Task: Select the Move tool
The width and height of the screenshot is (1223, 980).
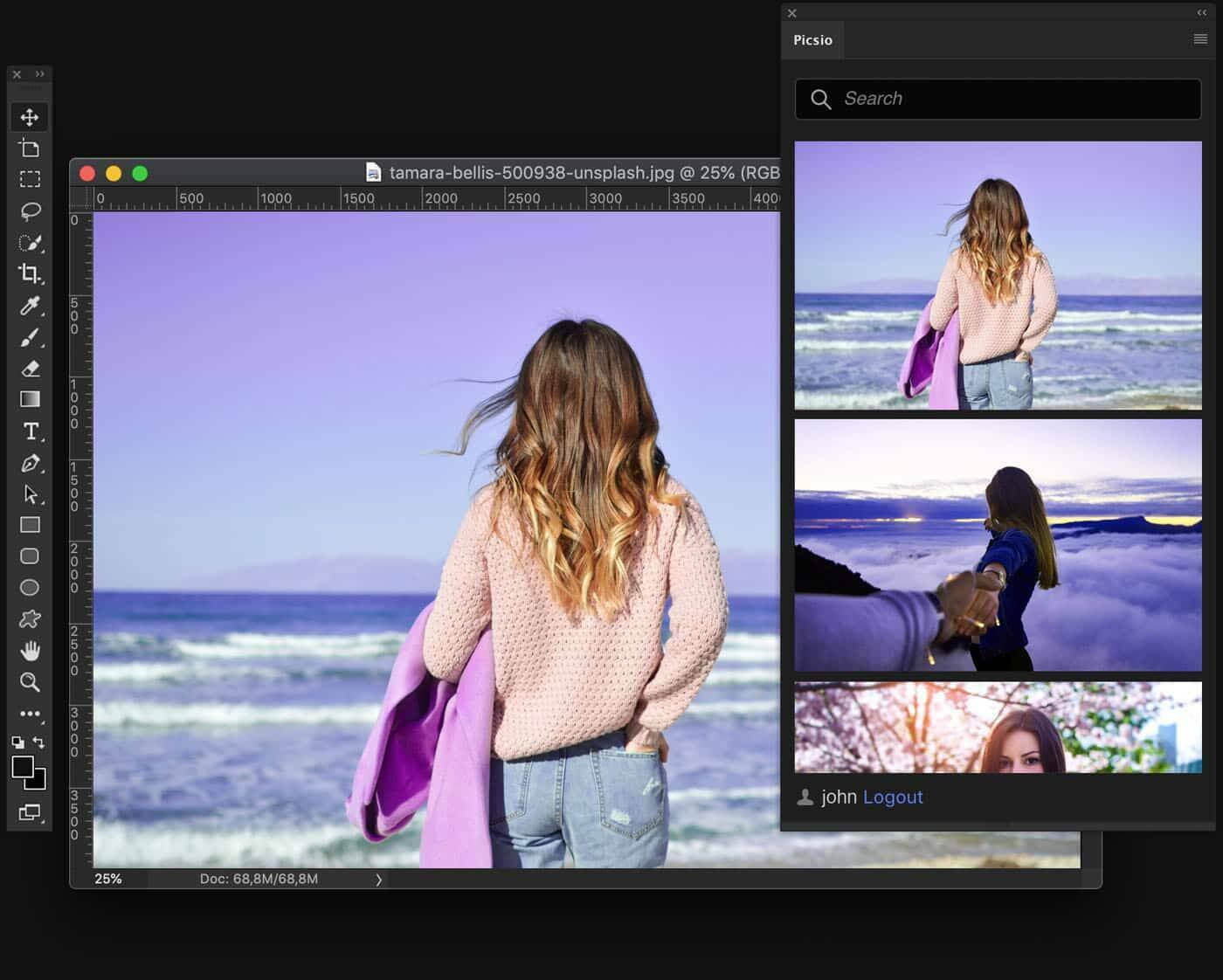Action: [x=30, y=115]
